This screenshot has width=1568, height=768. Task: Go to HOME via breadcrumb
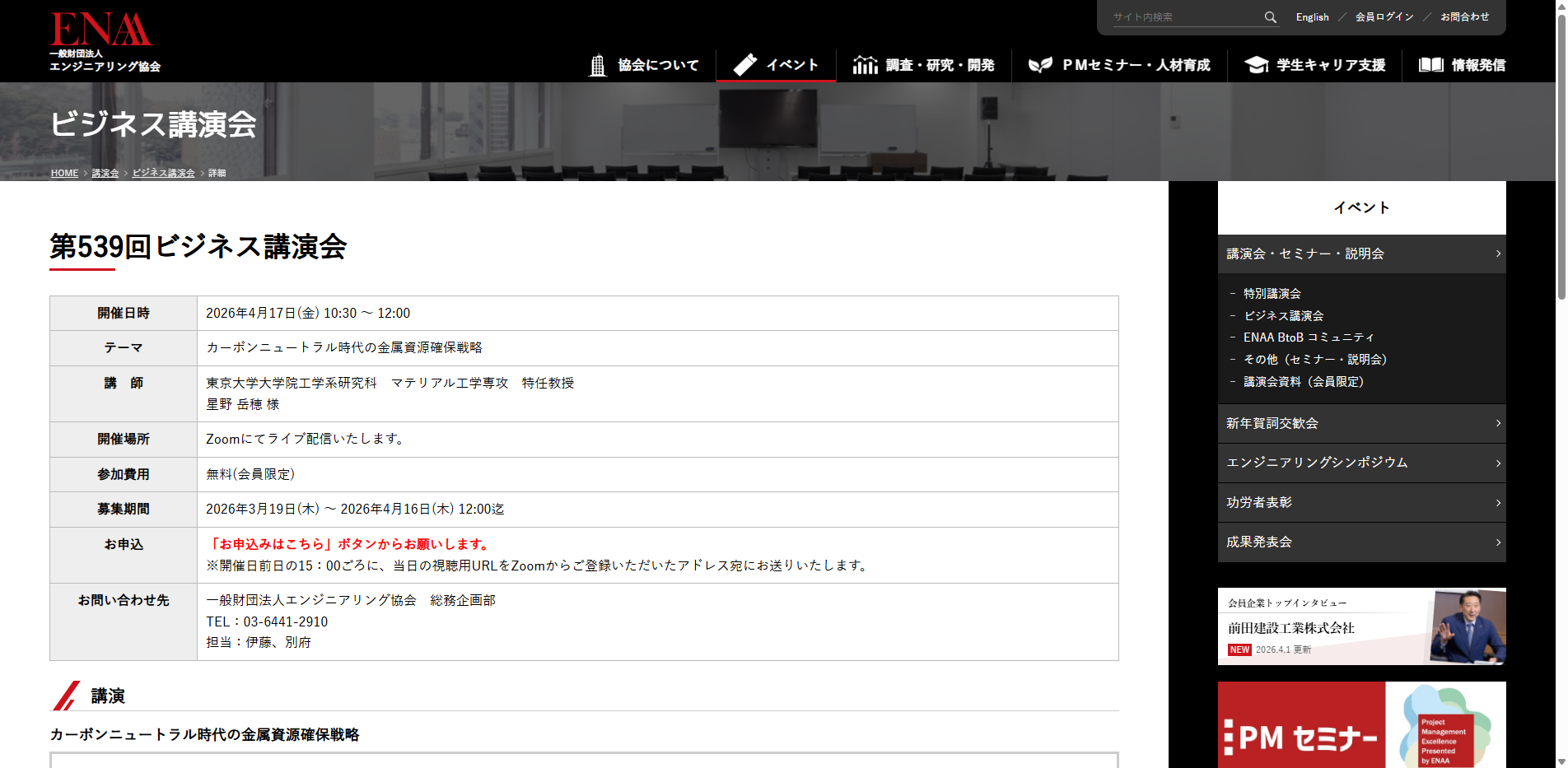[64, 173]
